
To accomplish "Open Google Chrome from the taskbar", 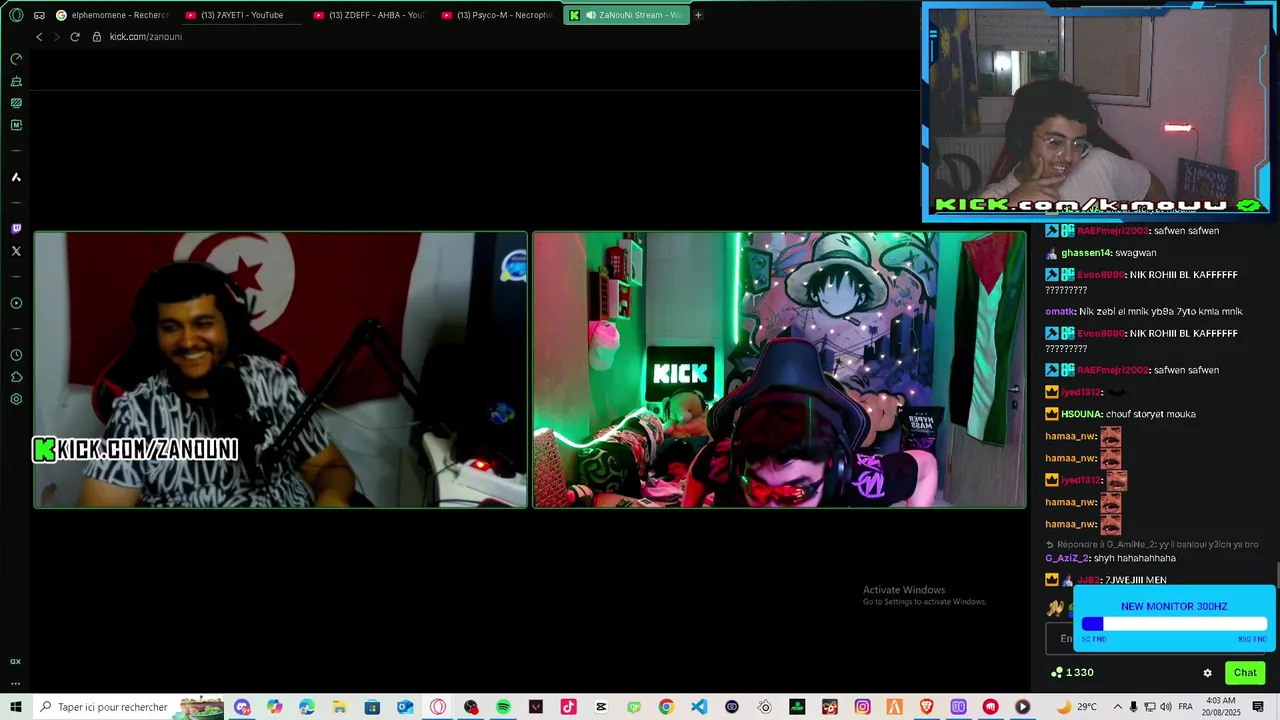I will click(x=666, y=707).
